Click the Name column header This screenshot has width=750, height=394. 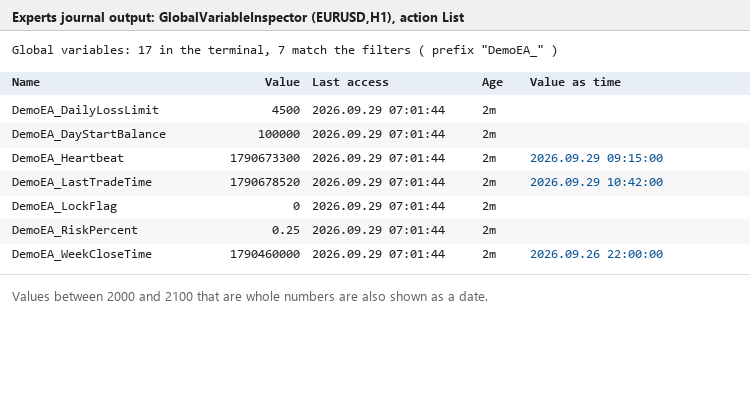pos(26,82)
